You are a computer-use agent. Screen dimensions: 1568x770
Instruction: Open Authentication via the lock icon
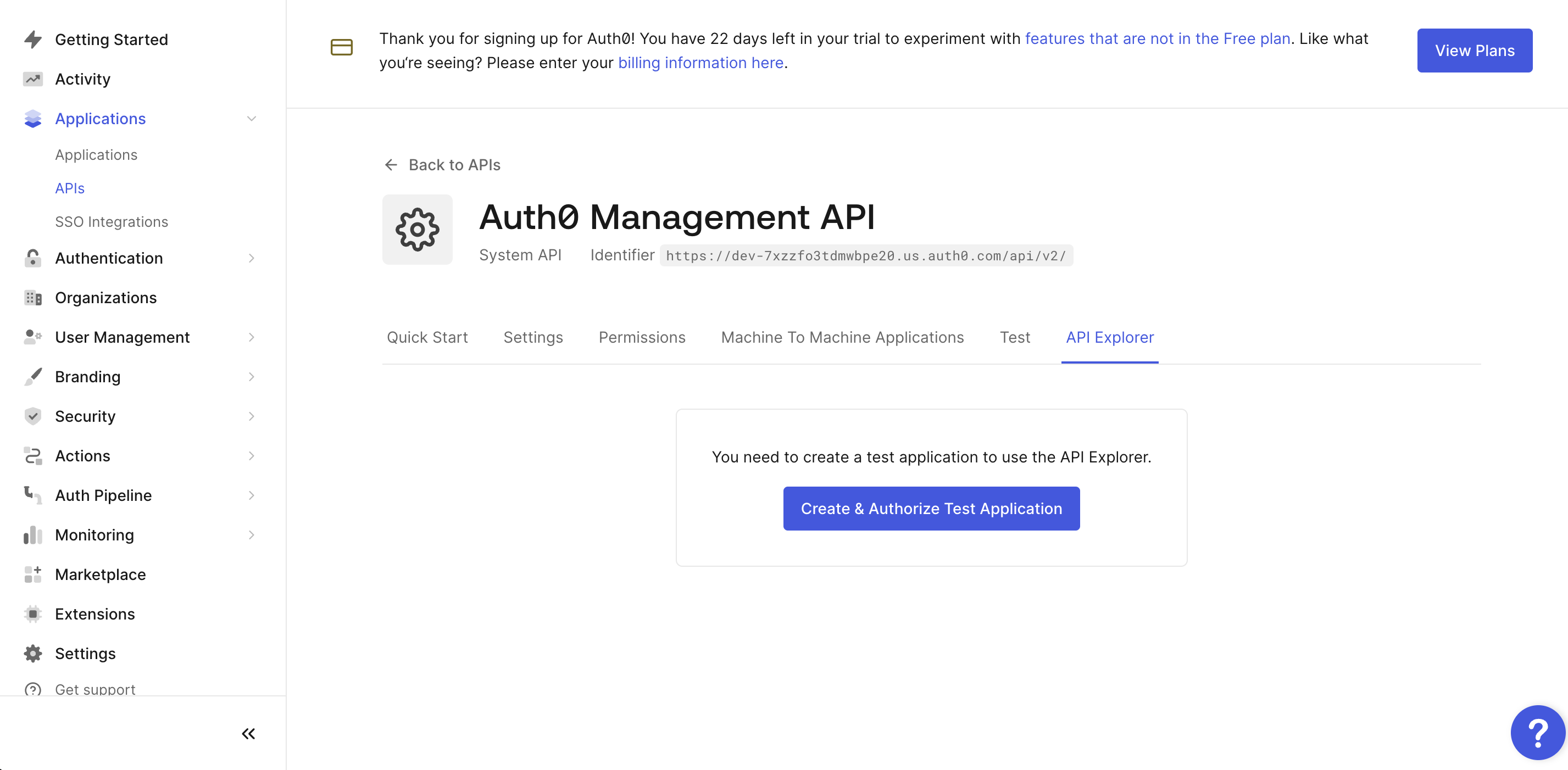33,258
